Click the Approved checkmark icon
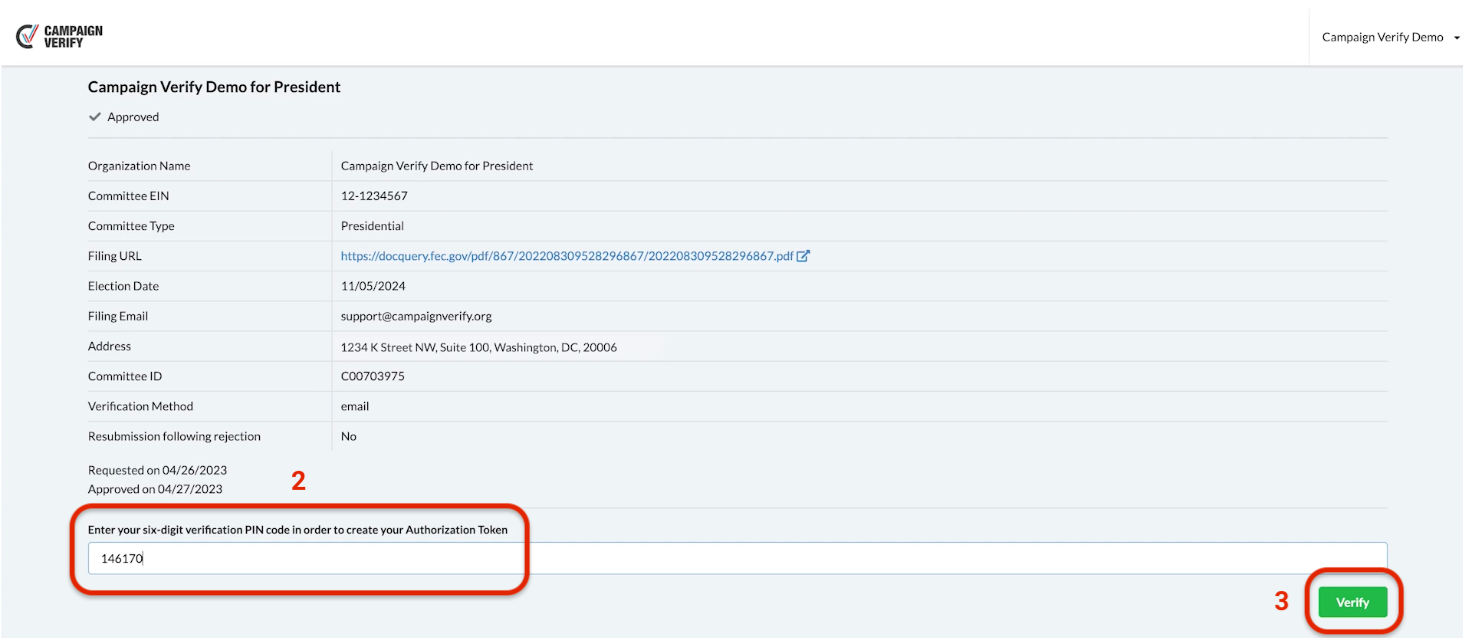1463x638 pixels. [95, 117]
